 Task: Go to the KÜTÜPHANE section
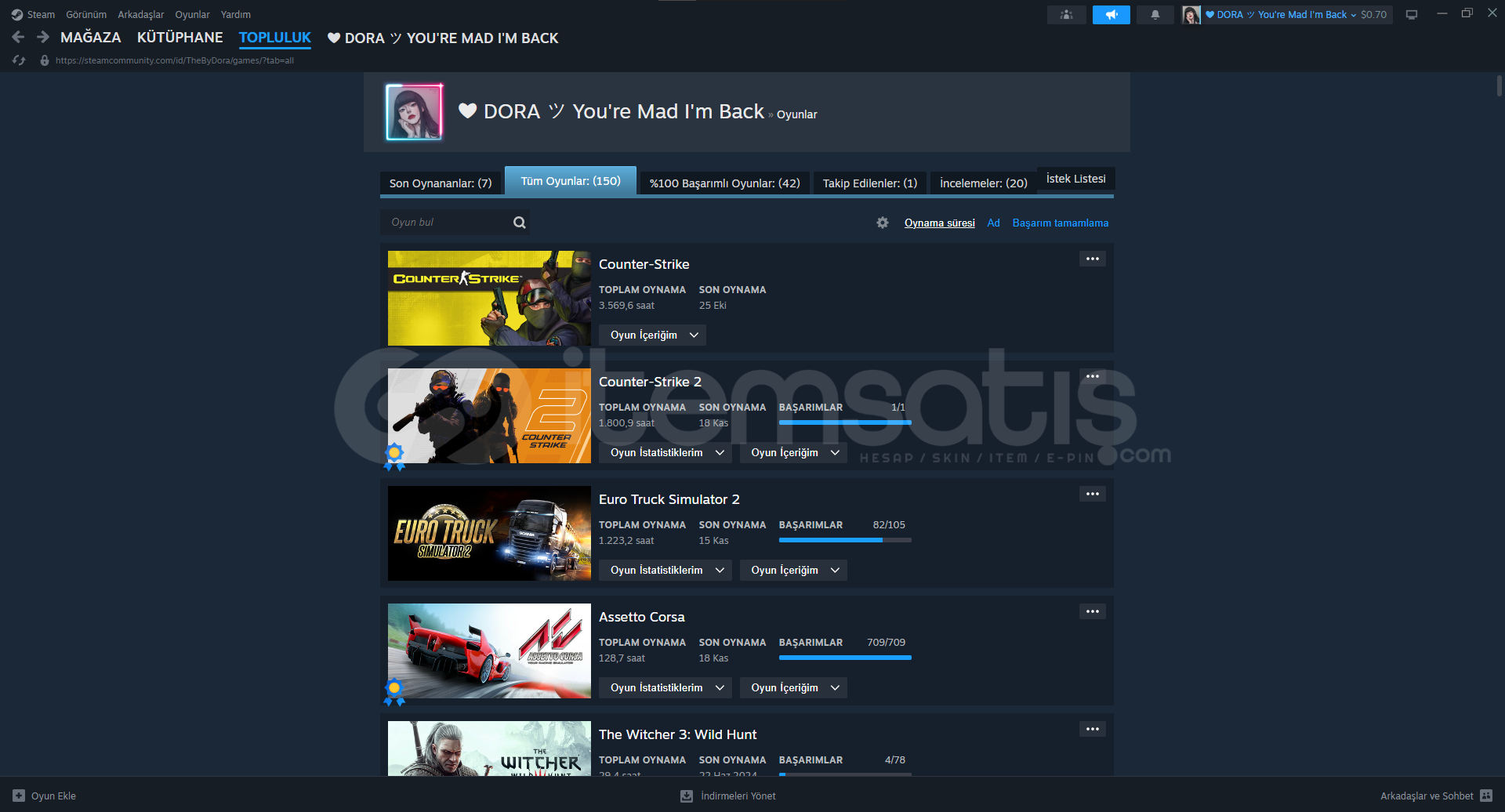coord(180,38)
